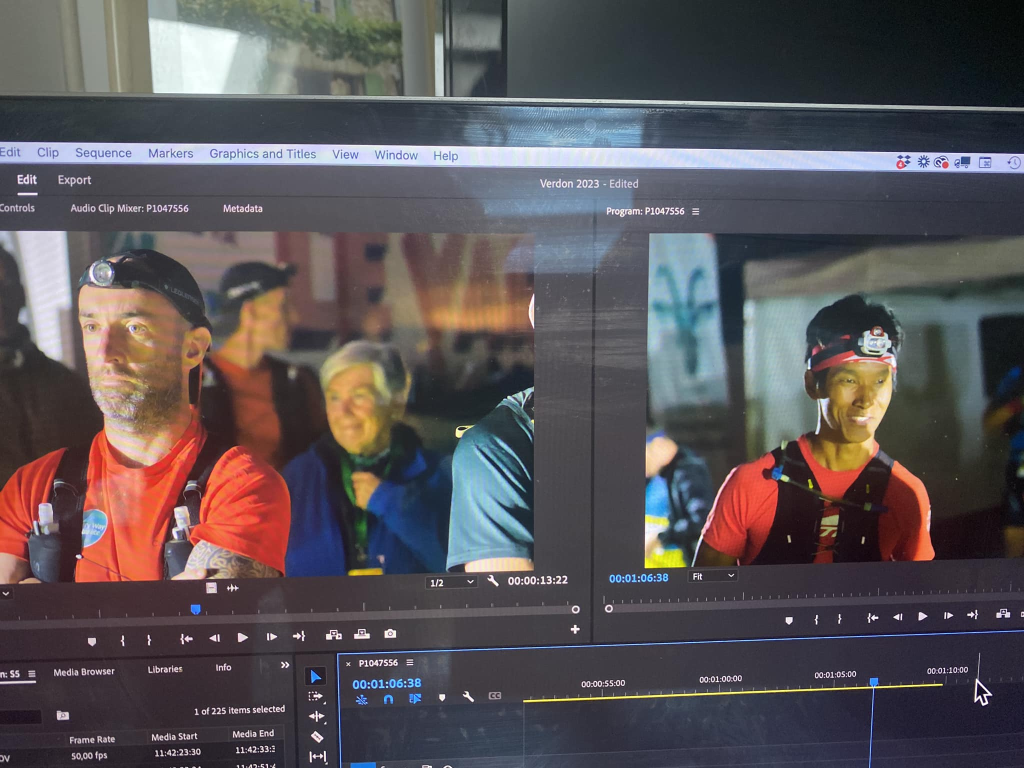This screenshot has height=768, width=1024.
Task: Open Program monitor Fit zoom dropdown
Action: (x=712, y=576)
